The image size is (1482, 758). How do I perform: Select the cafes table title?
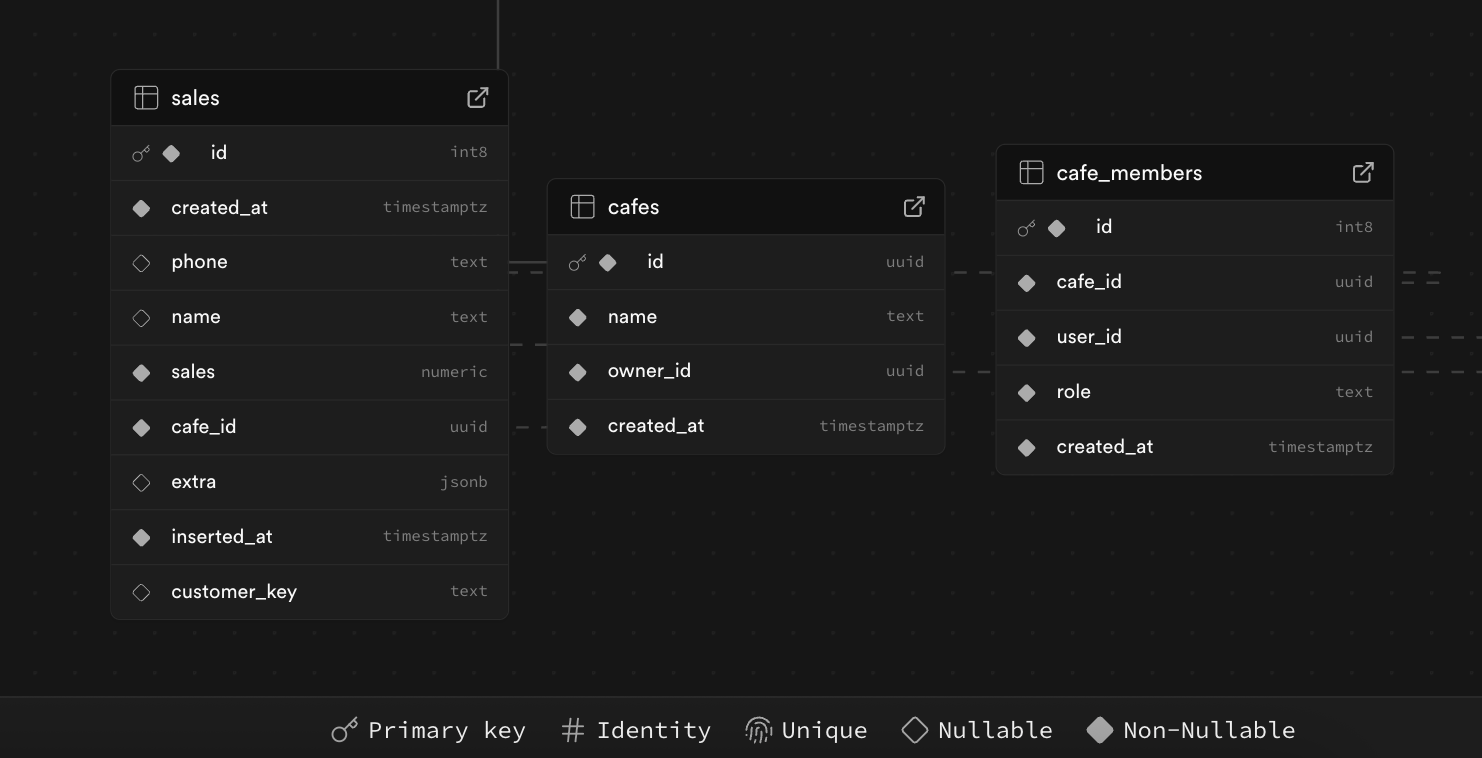(633, 207)
